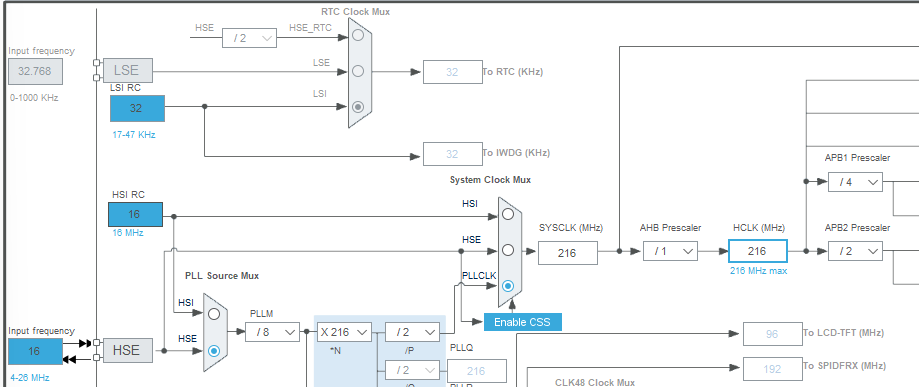919x387 pixels.
Task: Click the System Clock Mux title
Action: 491,179
